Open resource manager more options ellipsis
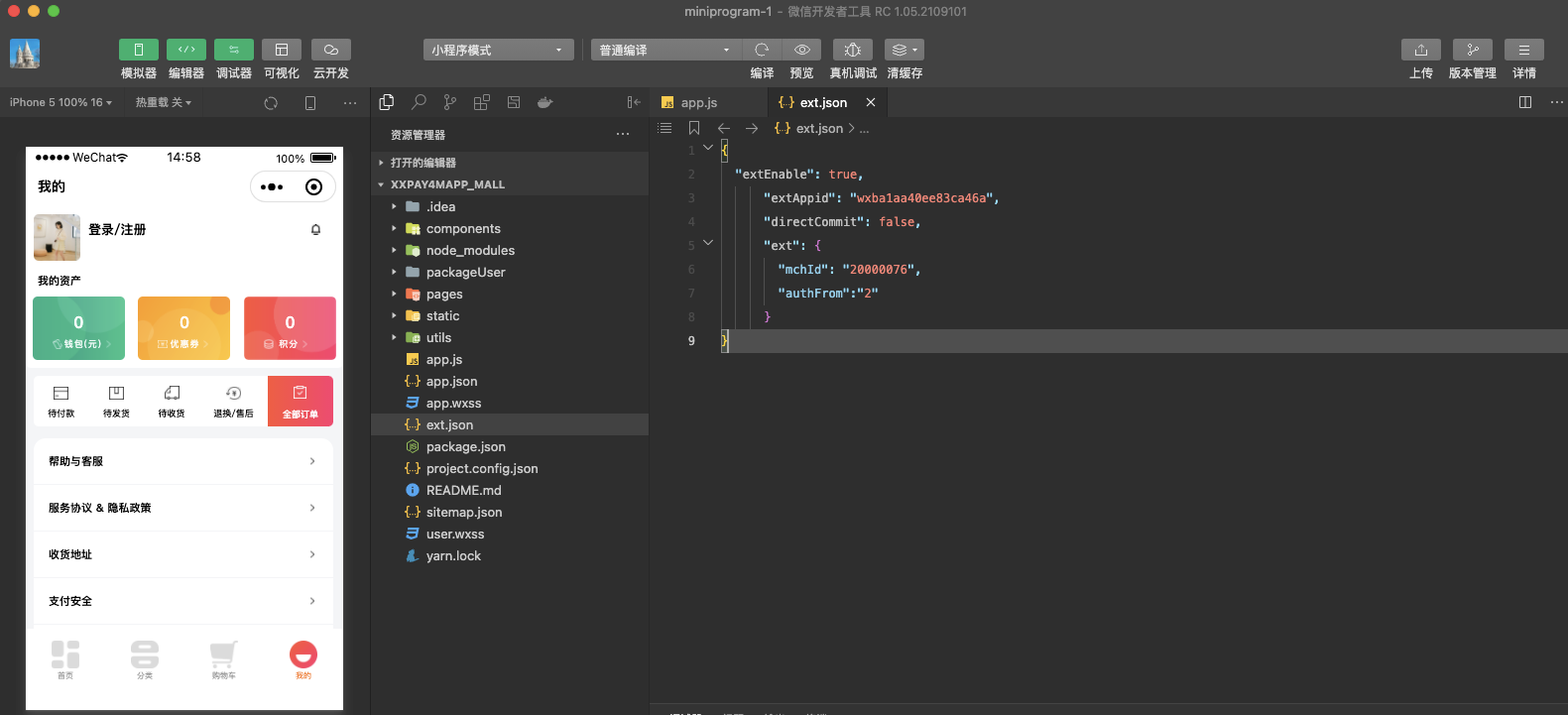The image size is (1568, 715). click(623, 134)
